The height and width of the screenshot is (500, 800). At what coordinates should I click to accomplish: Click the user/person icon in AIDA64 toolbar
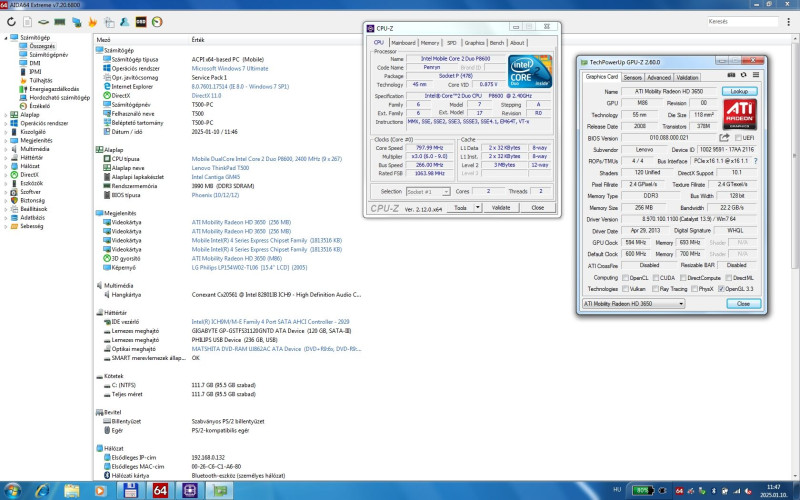[x=124, y=22]
